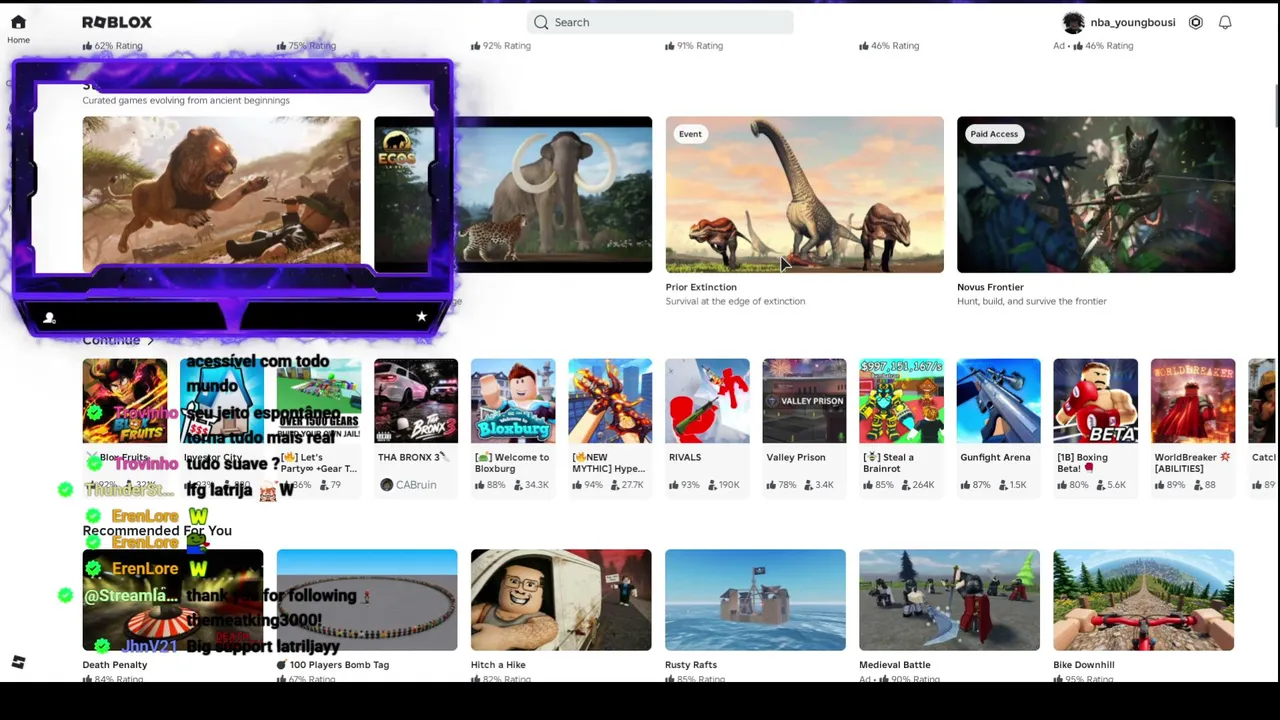Click the Roblox Studio icon in sidebar
The image size is (1280, 720).
point(18,662)
